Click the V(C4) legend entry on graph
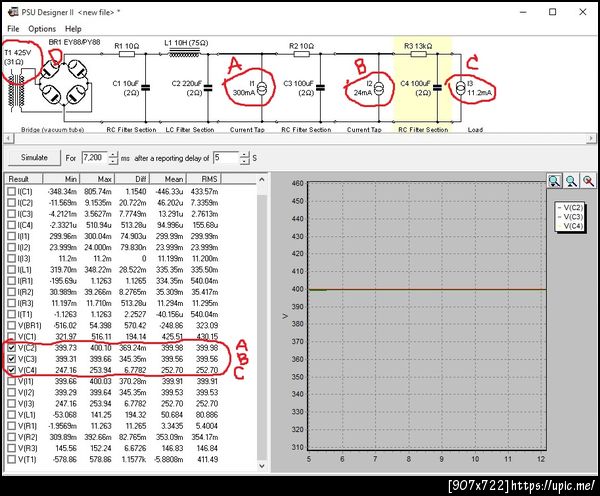The height and width of the screenshot is (496, 600). [x=570, y=226]
